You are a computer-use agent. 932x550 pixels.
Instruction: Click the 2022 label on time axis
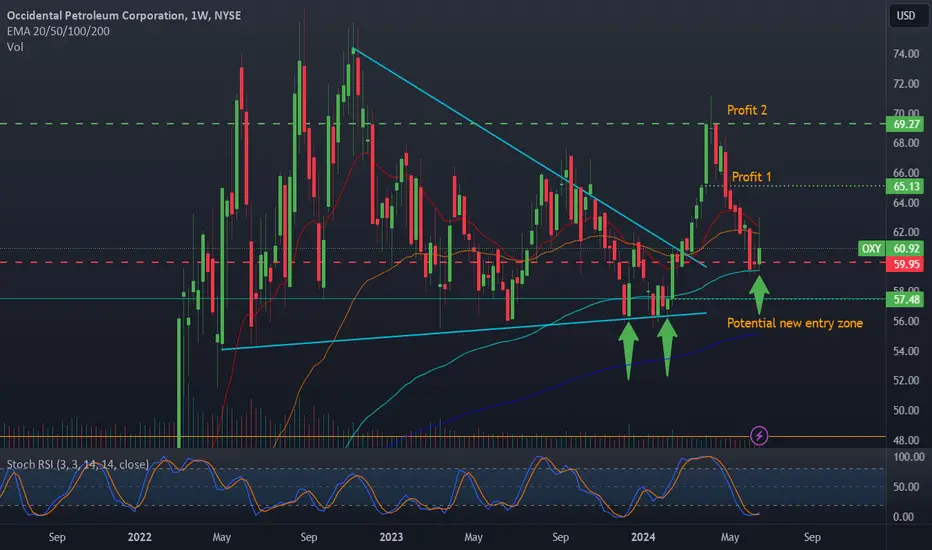point(140,537)
